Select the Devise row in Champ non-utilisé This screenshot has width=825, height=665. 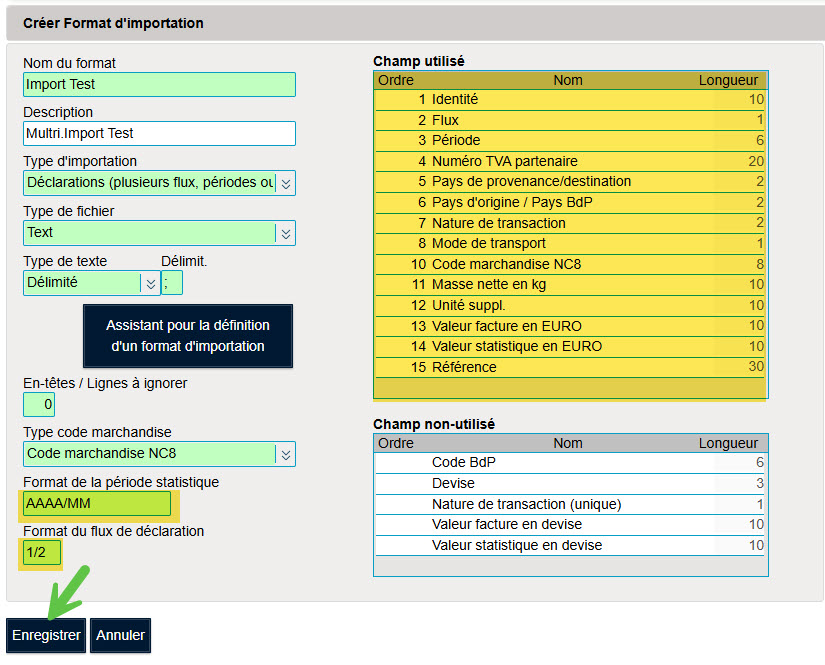coord(570,483)
